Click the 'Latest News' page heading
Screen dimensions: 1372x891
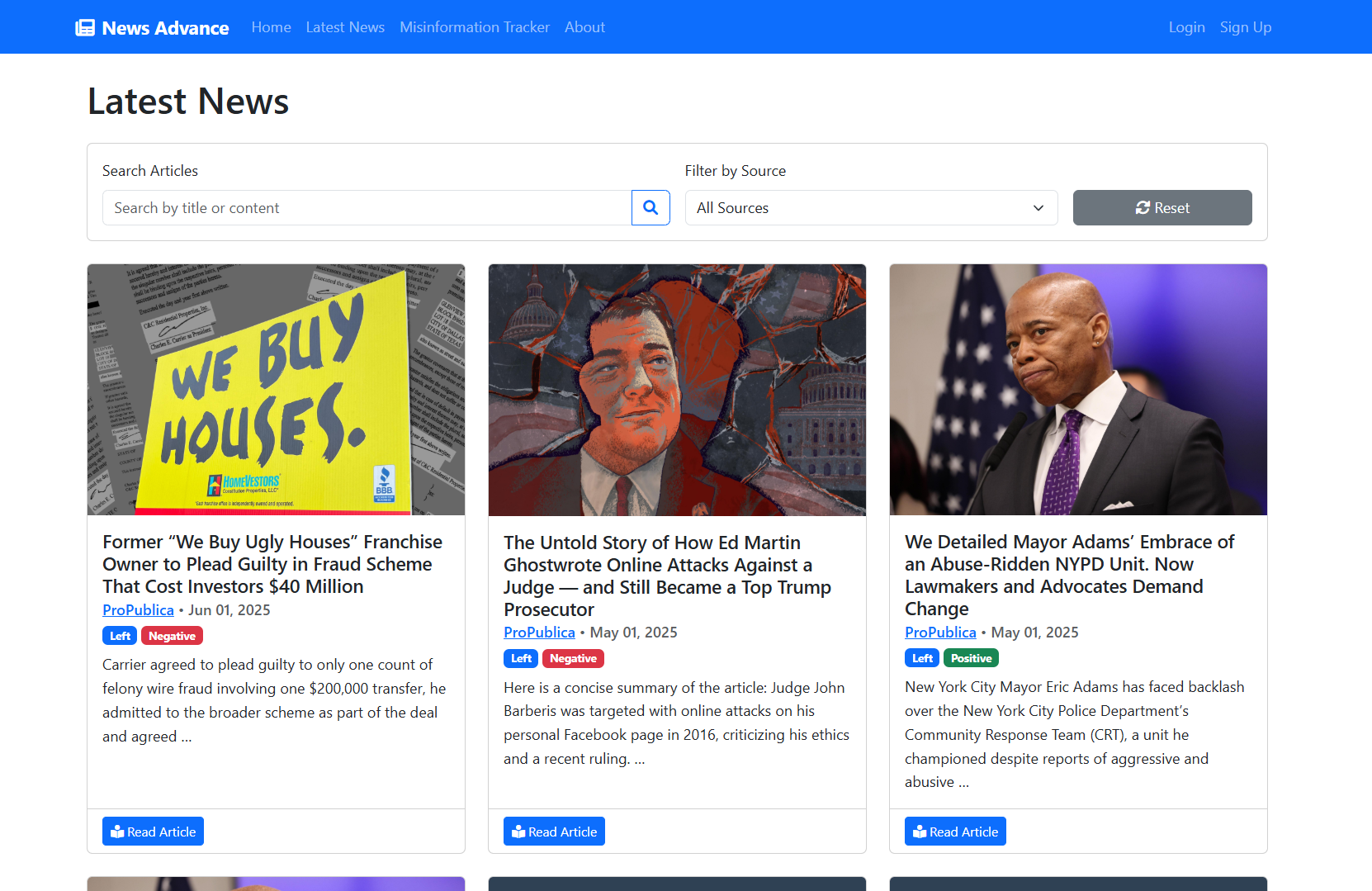(188, 102)
